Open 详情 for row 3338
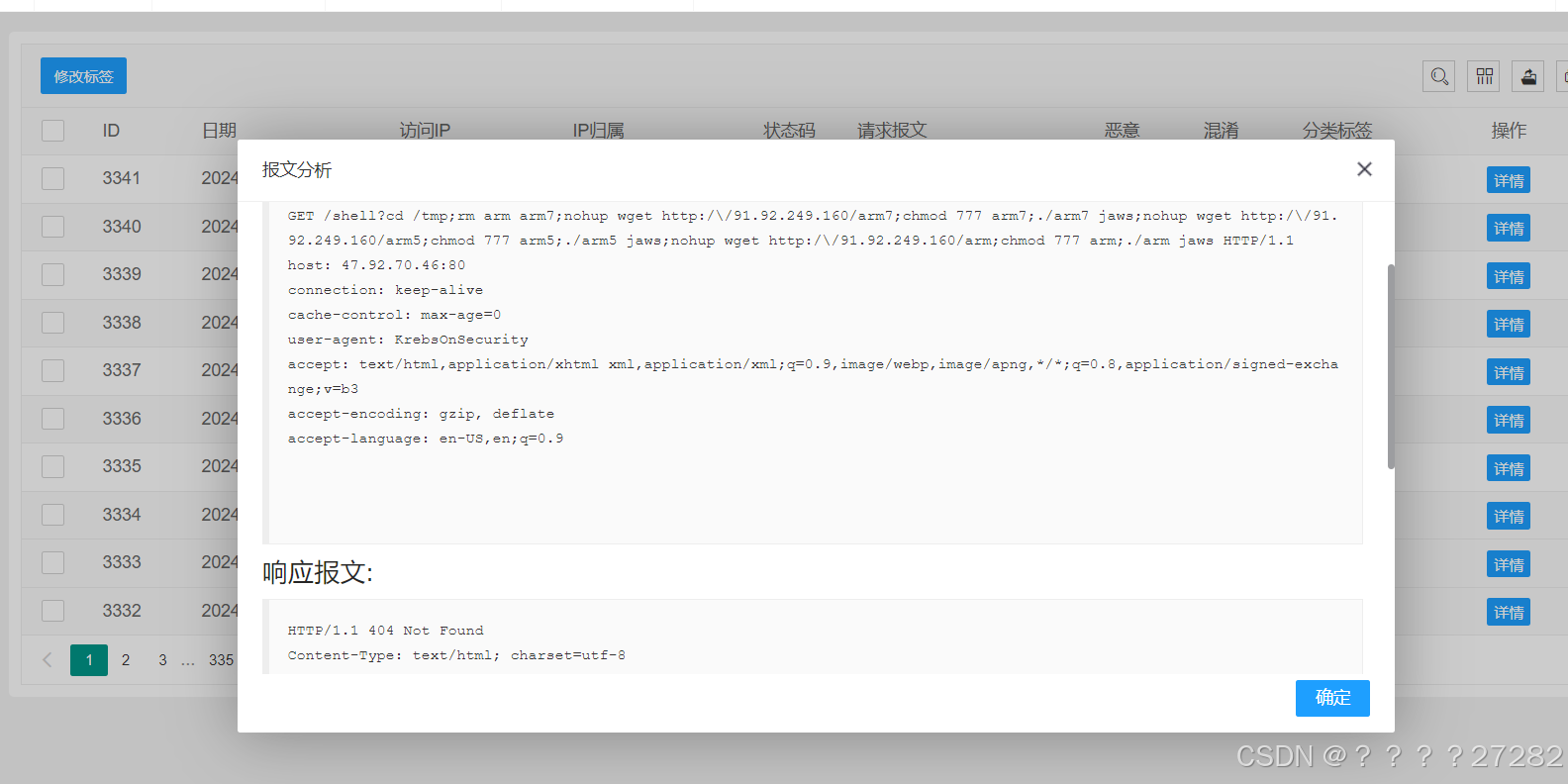1568x784 pixels. click(x=1509, y=324)
